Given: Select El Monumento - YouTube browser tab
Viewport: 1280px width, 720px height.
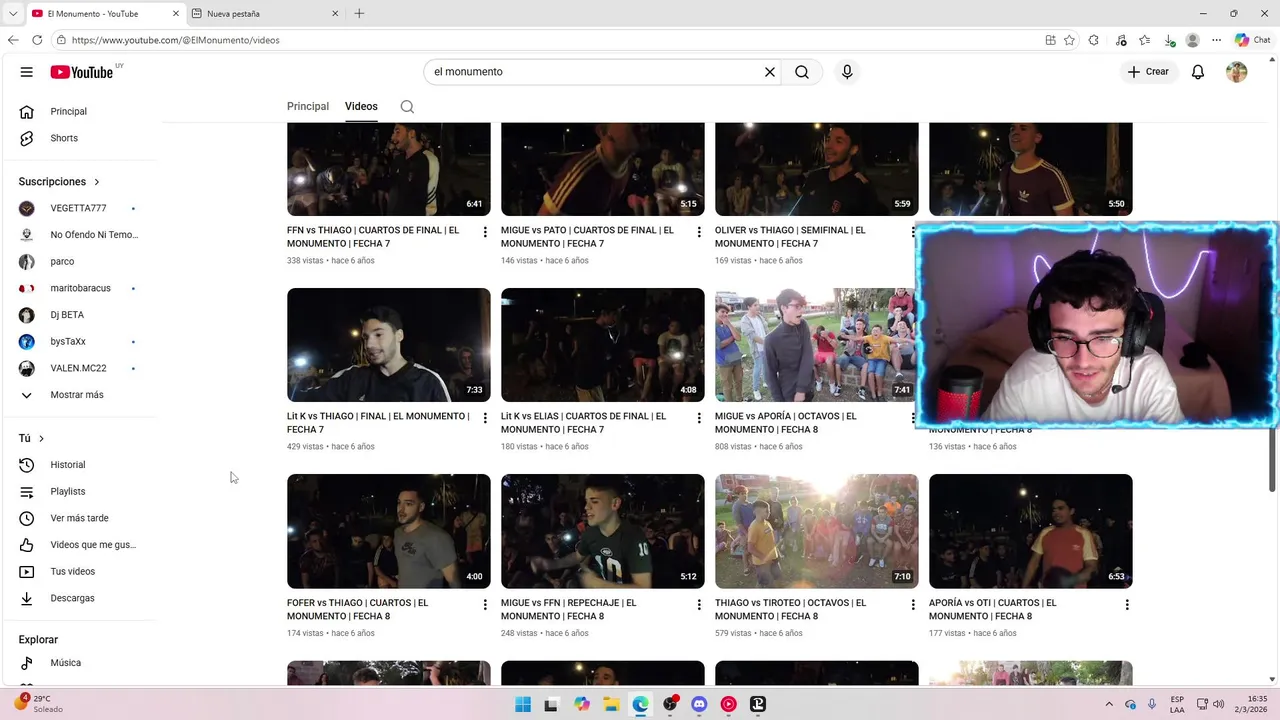Looking at the screenshot, I should (105, 14).
